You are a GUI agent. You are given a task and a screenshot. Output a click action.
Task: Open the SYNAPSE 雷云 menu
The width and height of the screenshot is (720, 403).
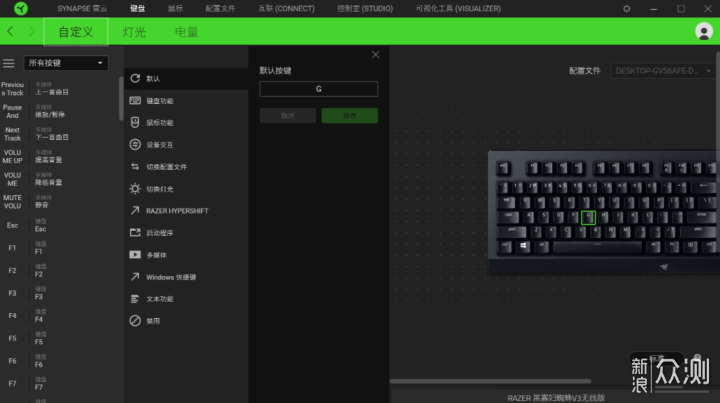tap(82, 9)
